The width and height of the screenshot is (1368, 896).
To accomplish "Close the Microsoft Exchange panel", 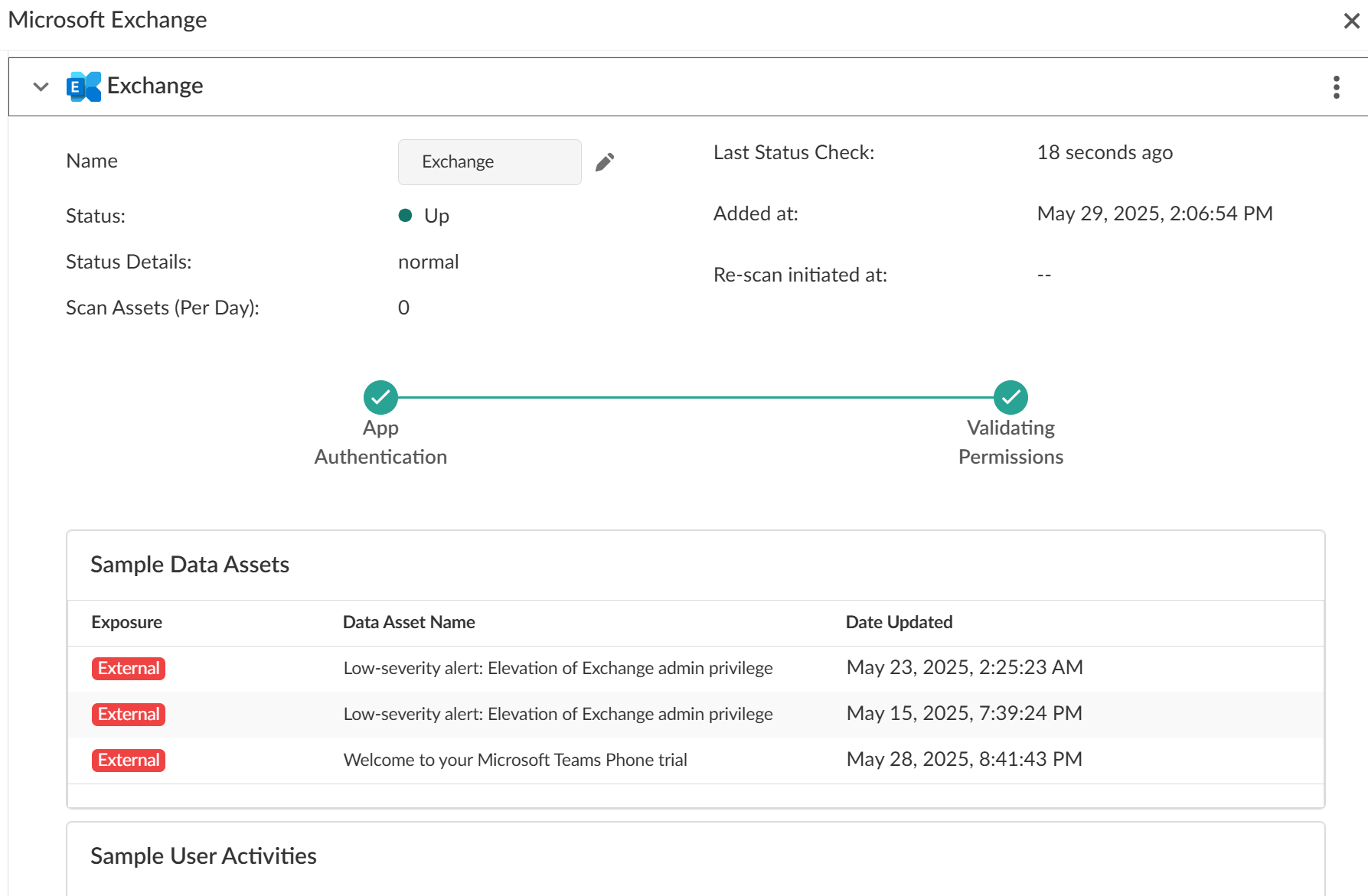I will 1351,21.
